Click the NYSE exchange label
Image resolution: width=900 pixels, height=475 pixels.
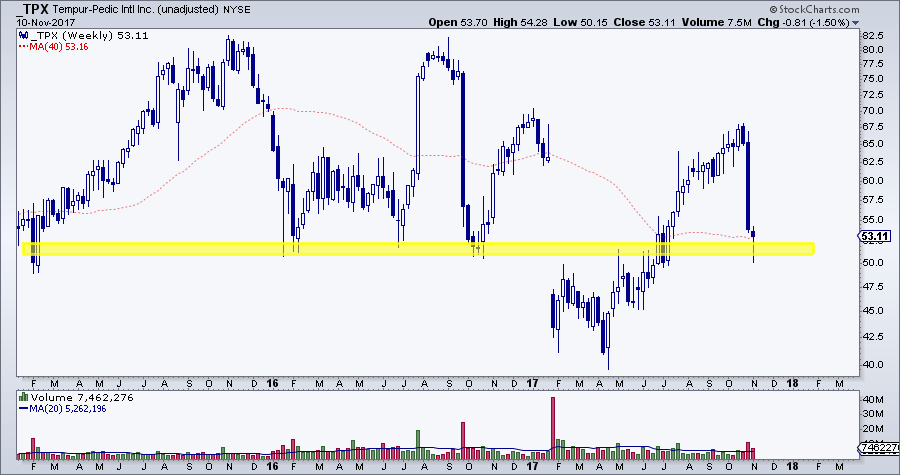[x=235, y=9]
